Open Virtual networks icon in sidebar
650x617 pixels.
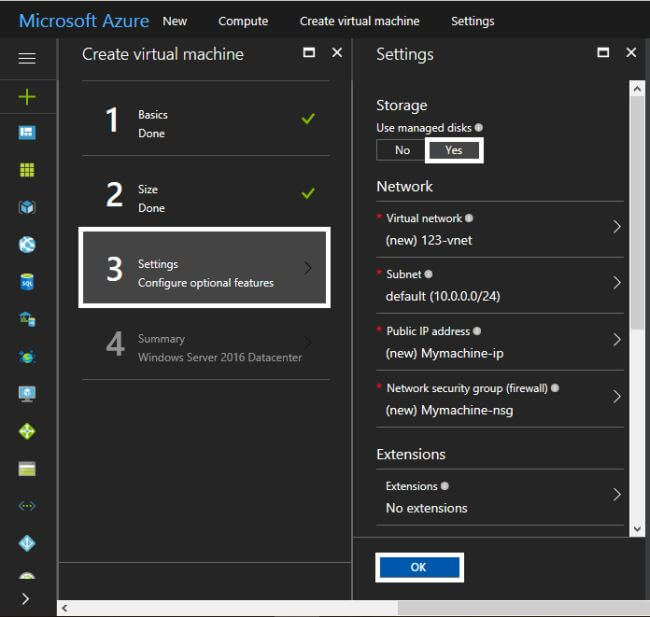[x=27, y=506]
